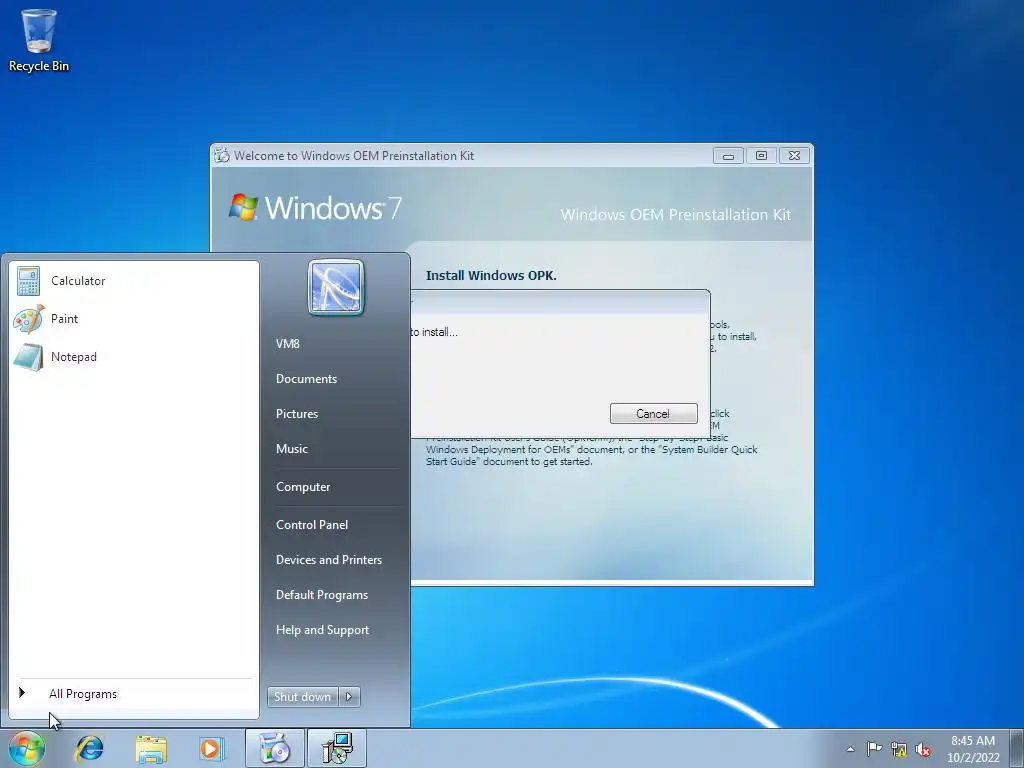
Task: Expand All Programs list
Action: [134, 694]
